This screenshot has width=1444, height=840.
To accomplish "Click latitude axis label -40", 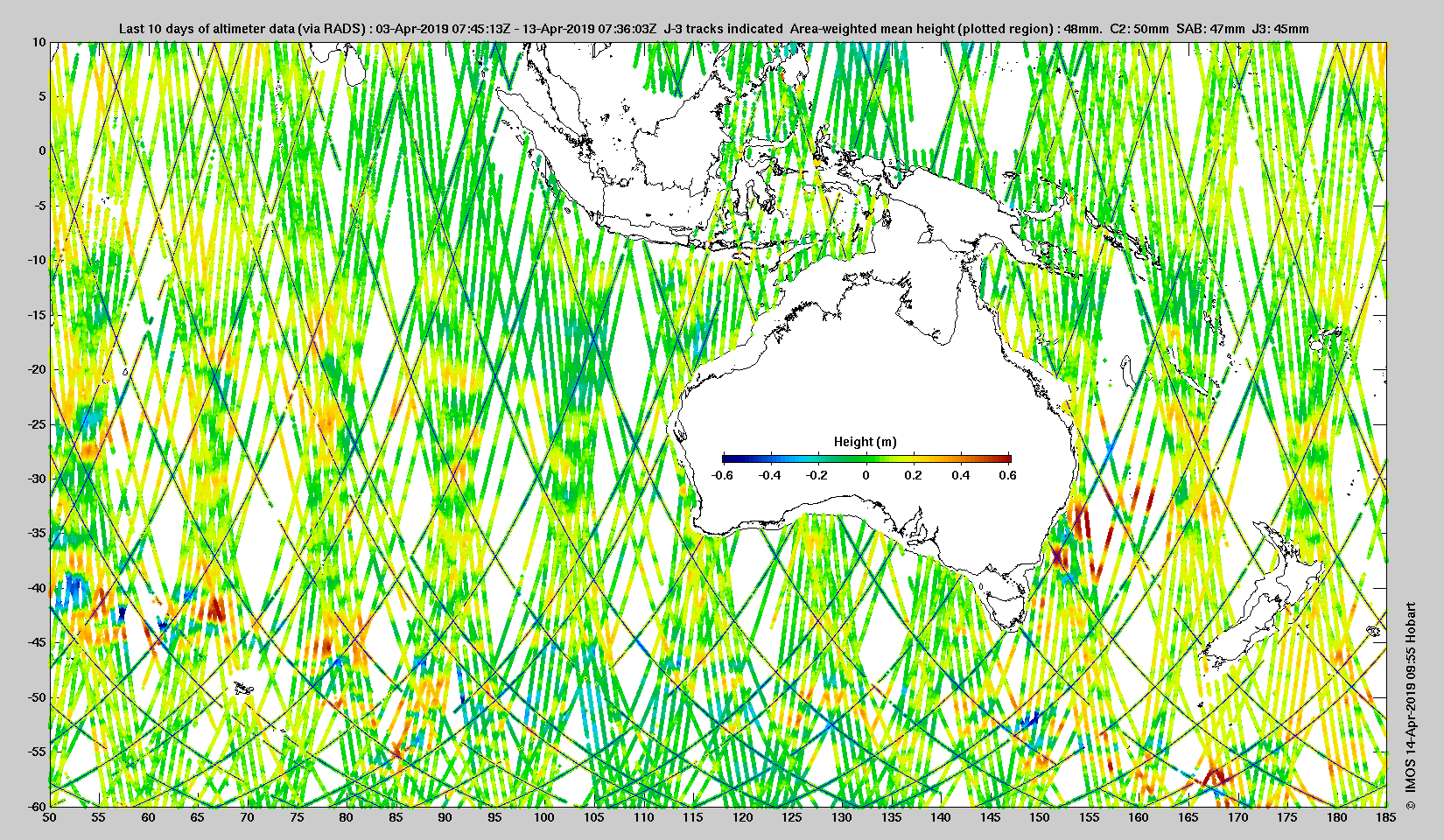I will coord(36,588).
